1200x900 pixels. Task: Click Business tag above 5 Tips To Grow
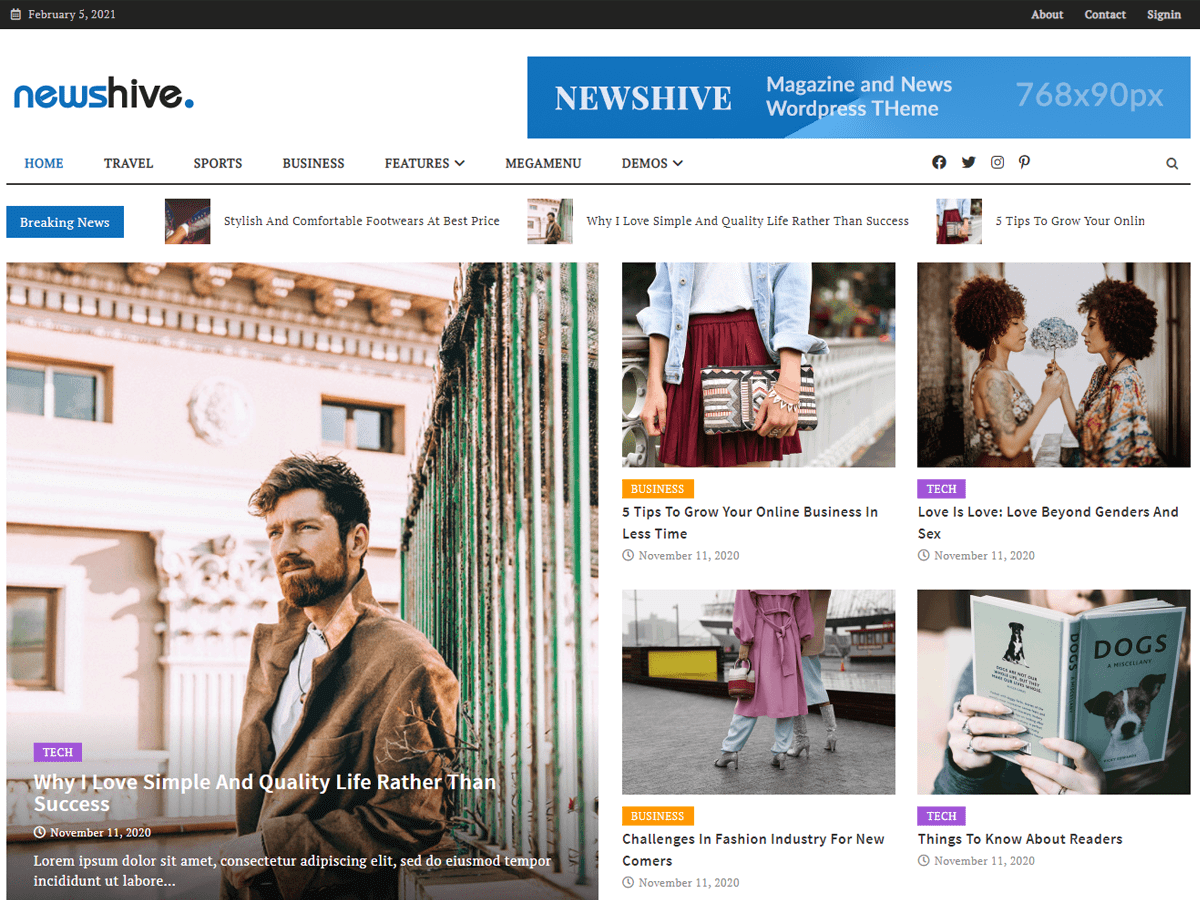(658, 489)
